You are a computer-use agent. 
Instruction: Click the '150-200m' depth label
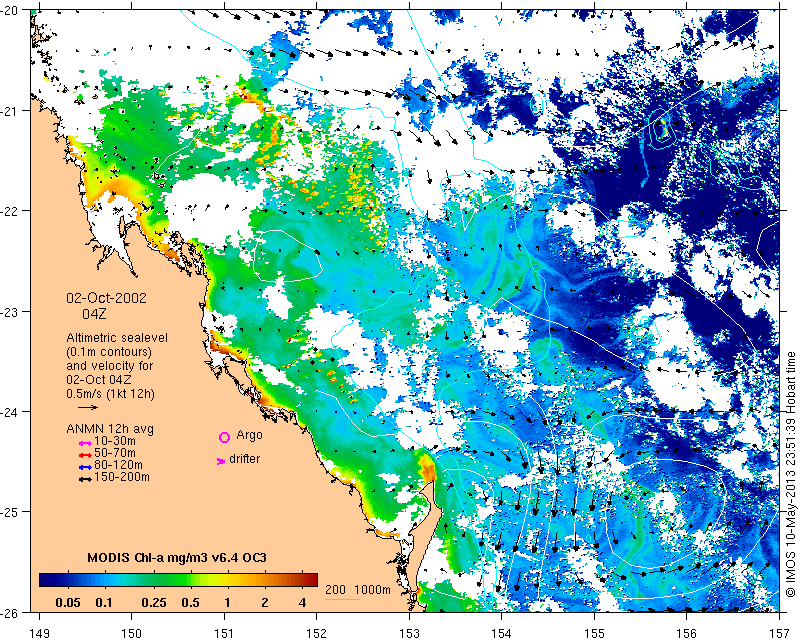(x=122, y=478)
